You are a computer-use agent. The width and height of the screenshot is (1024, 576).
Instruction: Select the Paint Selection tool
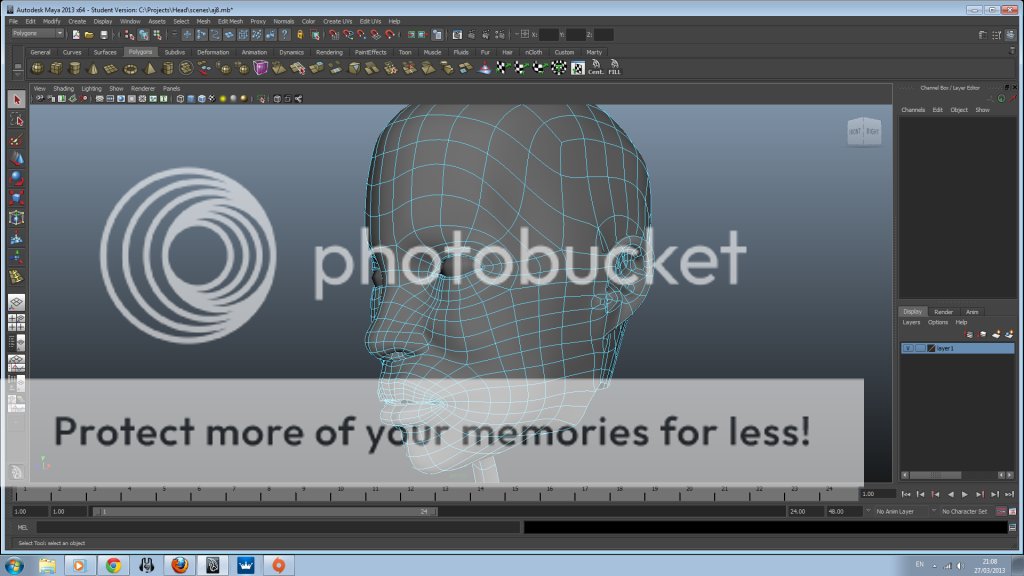tap(16, 140)
